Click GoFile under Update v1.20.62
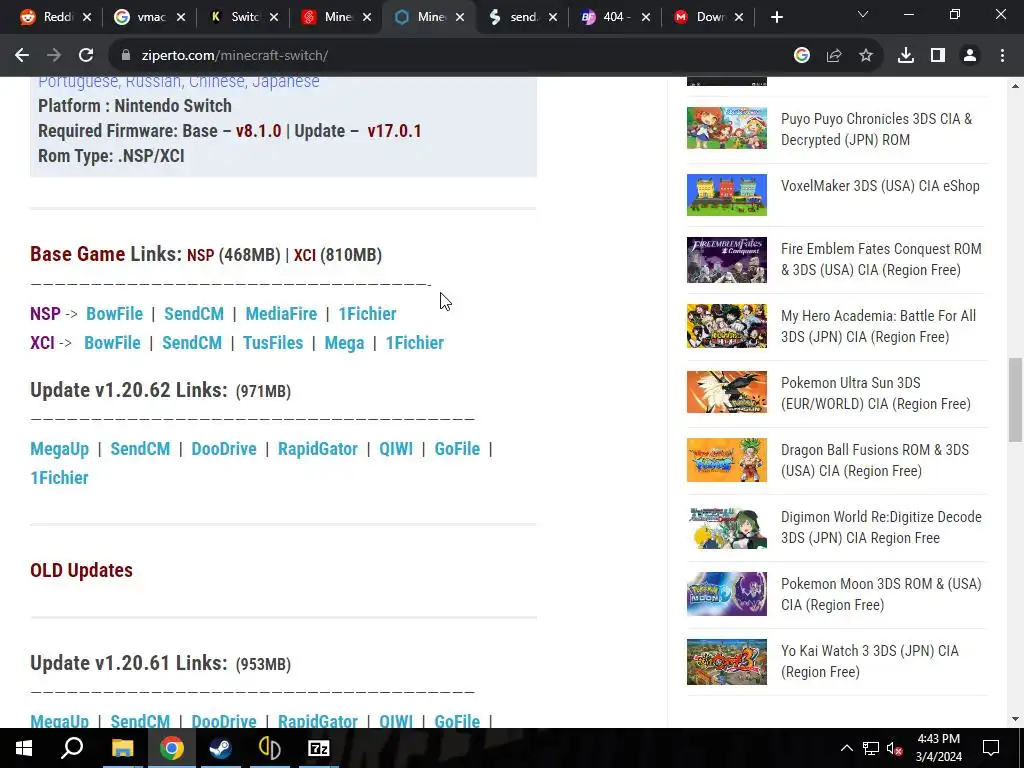Image resolution: width=1024 pixels, height=768 pixels. [457, 449]
